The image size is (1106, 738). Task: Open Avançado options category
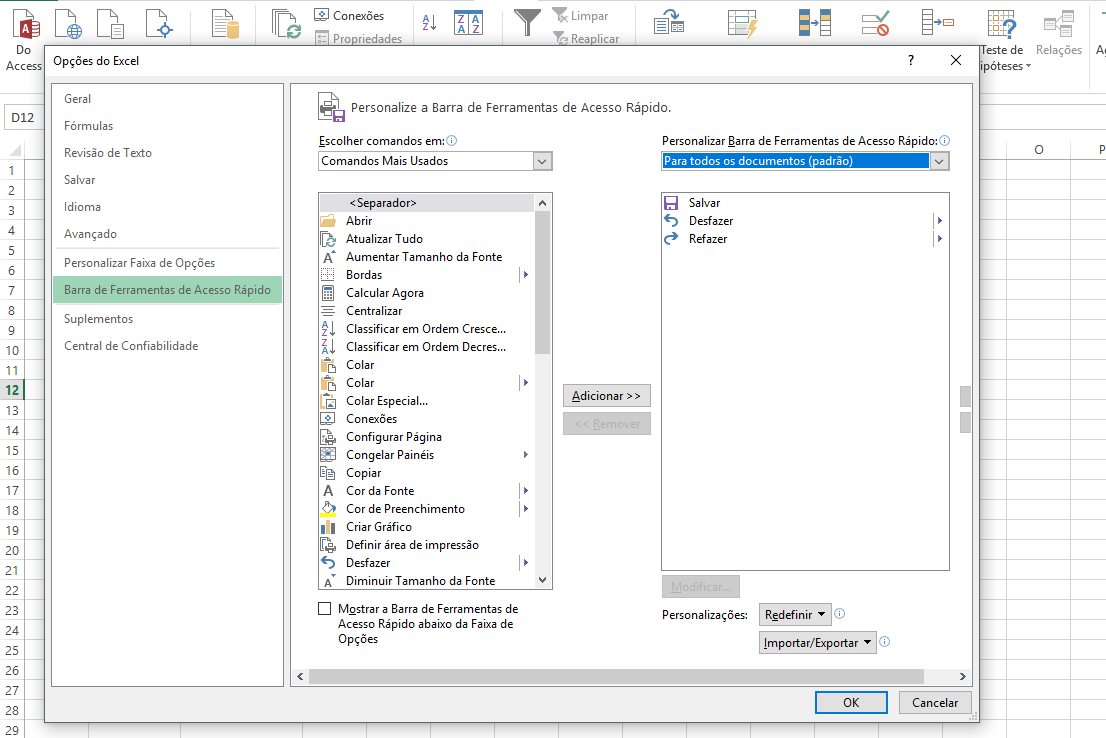(166, 234)
